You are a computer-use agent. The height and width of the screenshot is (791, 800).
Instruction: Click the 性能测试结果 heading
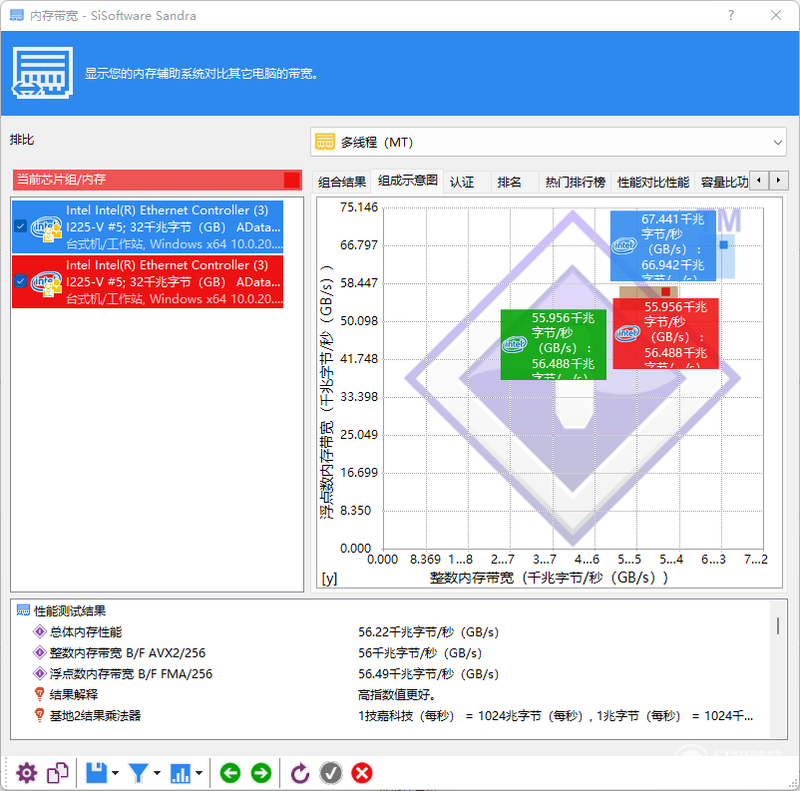(x=70, y=611)
